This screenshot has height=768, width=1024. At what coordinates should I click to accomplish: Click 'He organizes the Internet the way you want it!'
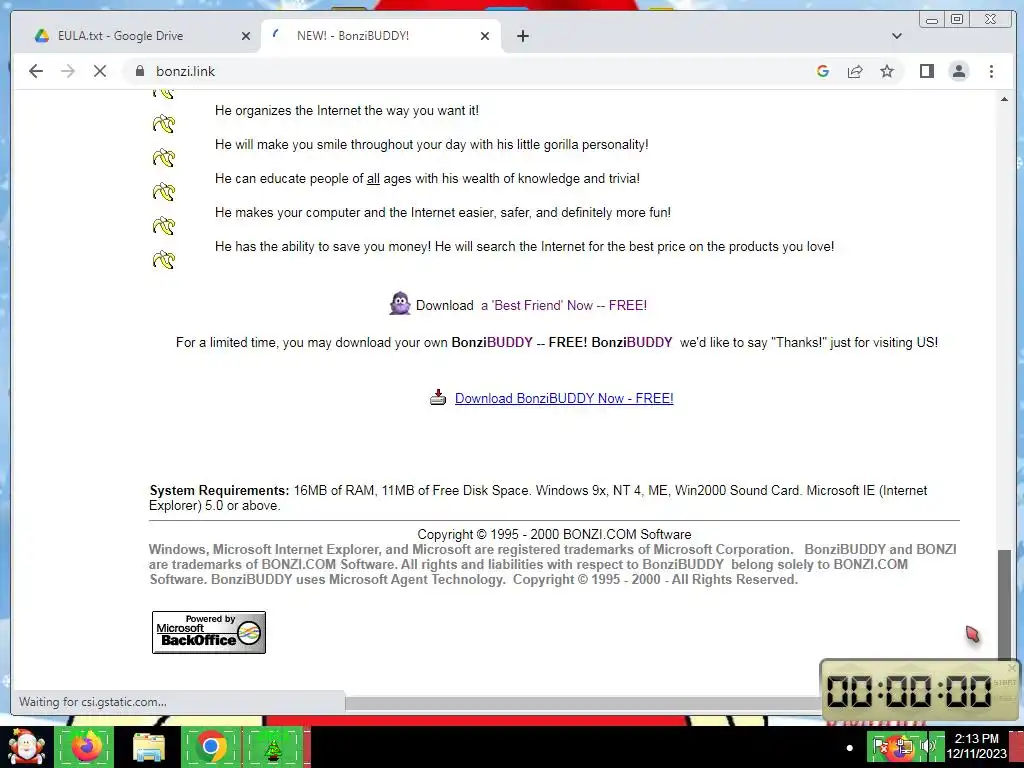coord(347,110)
